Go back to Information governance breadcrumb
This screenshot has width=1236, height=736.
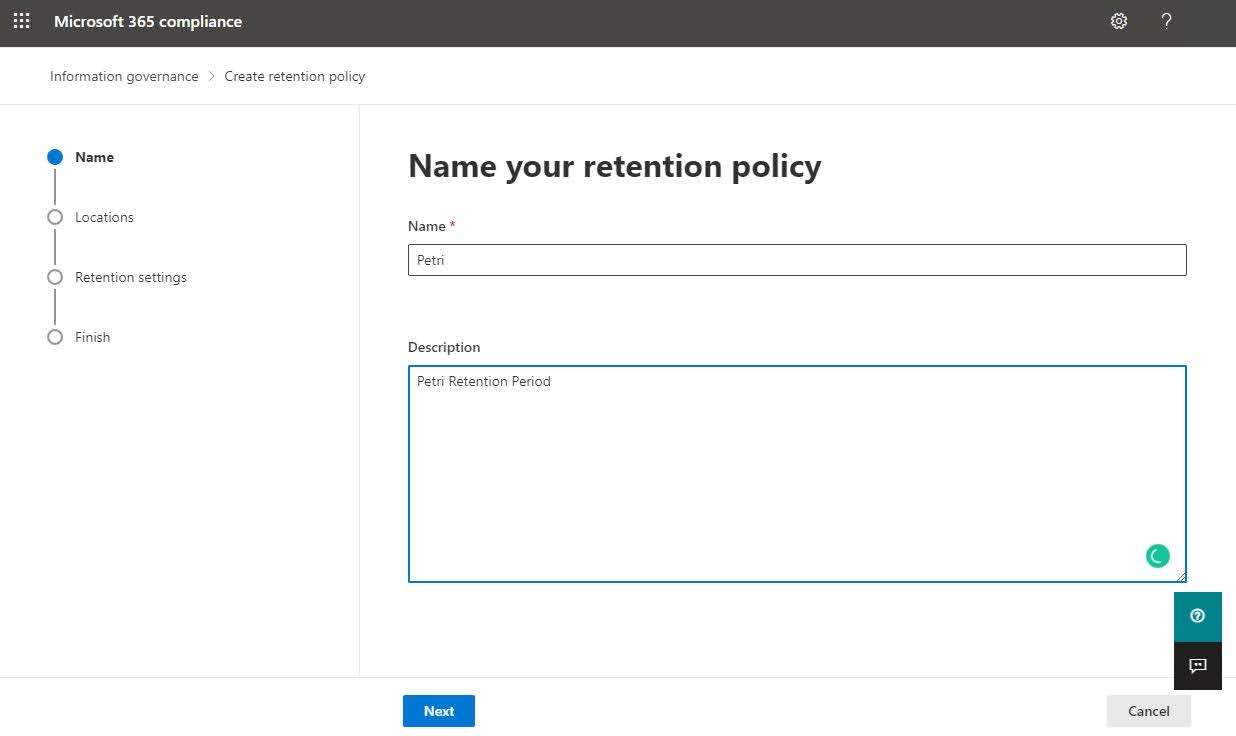click(x=124, y=76)
